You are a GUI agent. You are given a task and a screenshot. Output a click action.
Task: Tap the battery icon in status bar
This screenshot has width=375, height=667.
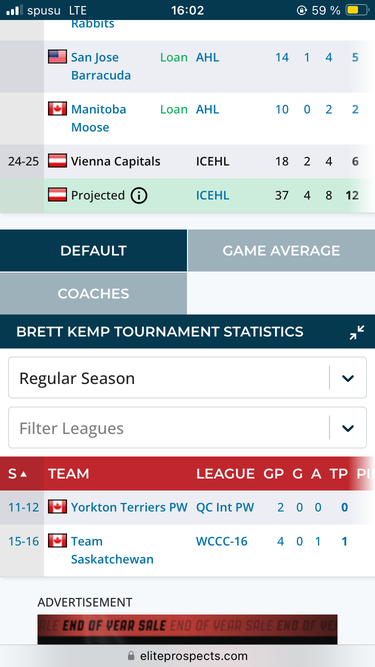pos(357,10)
